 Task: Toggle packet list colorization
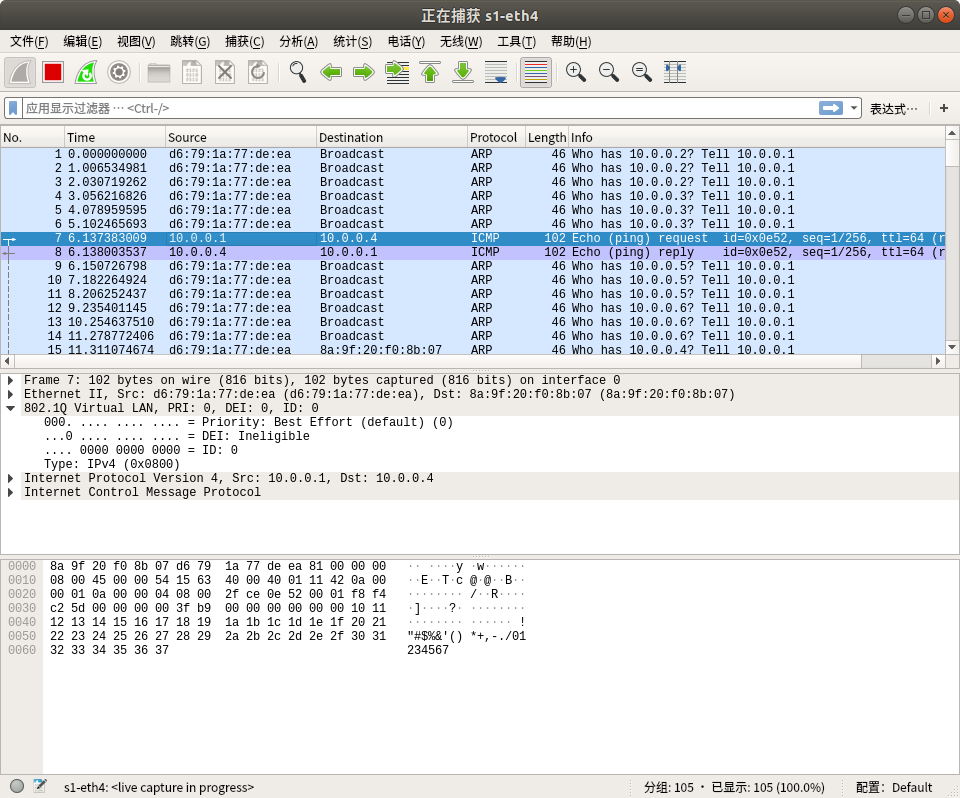pos(536,72)
